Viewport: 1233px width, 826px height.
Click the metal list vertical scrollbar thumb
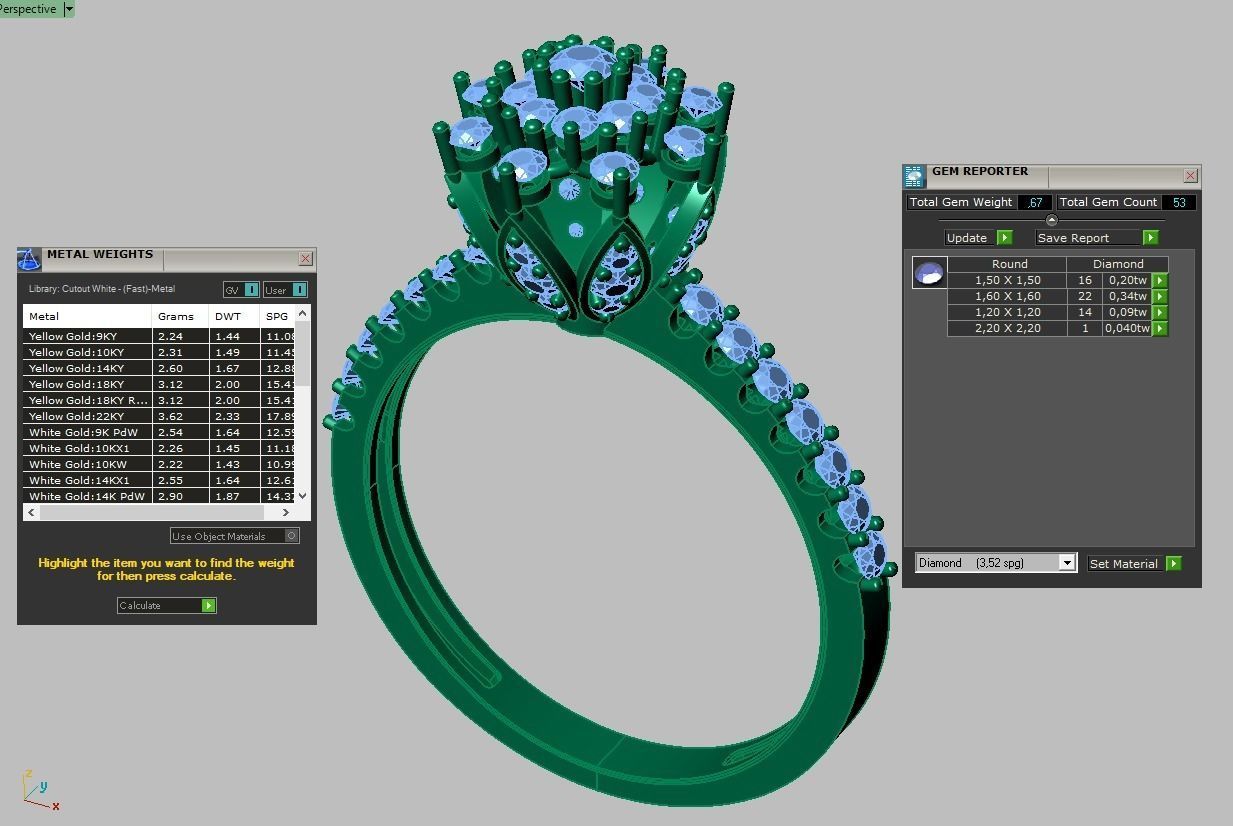point(303,355)
